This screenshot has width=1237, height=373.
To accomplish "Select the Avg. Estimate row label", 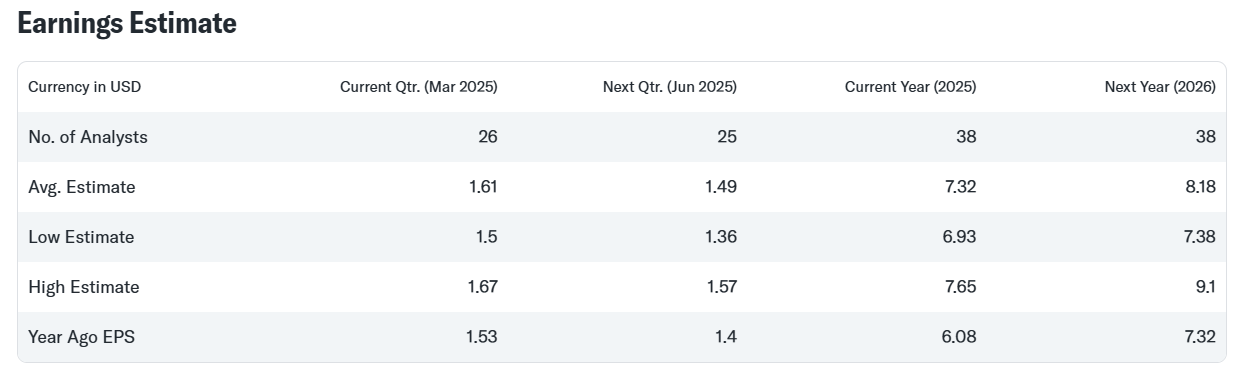I will click(x=82, y=187).
